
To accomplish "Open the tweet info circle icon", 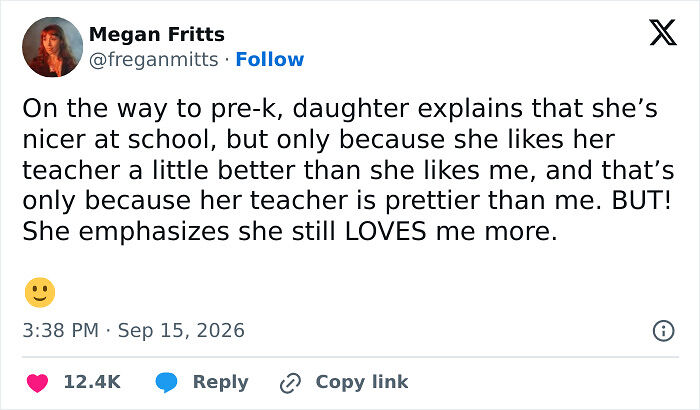I will tap(663, 331).
